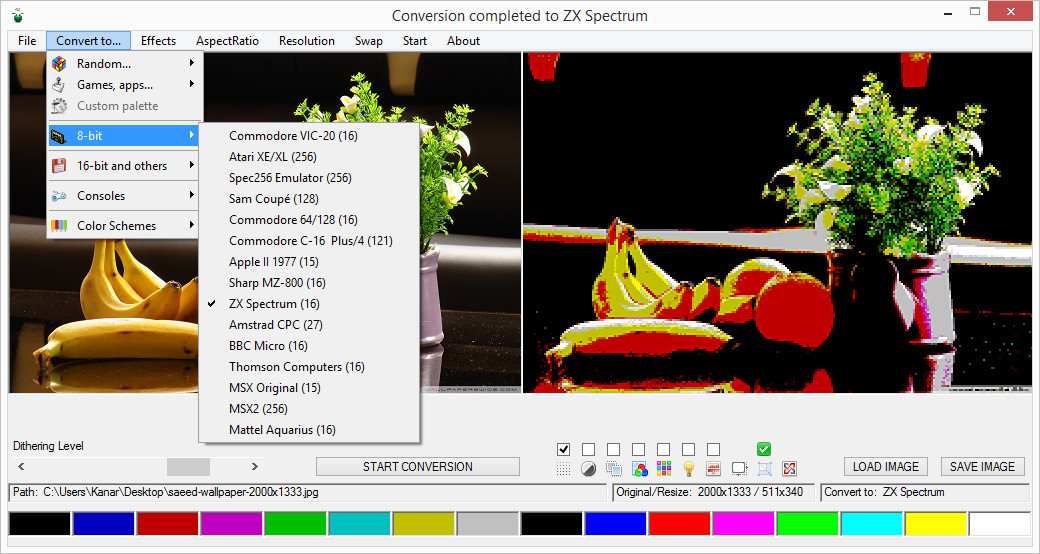The image size is (1040, 554).
Task: Click the joystick icon beside Games, apps
Action: tap(59, 85)
